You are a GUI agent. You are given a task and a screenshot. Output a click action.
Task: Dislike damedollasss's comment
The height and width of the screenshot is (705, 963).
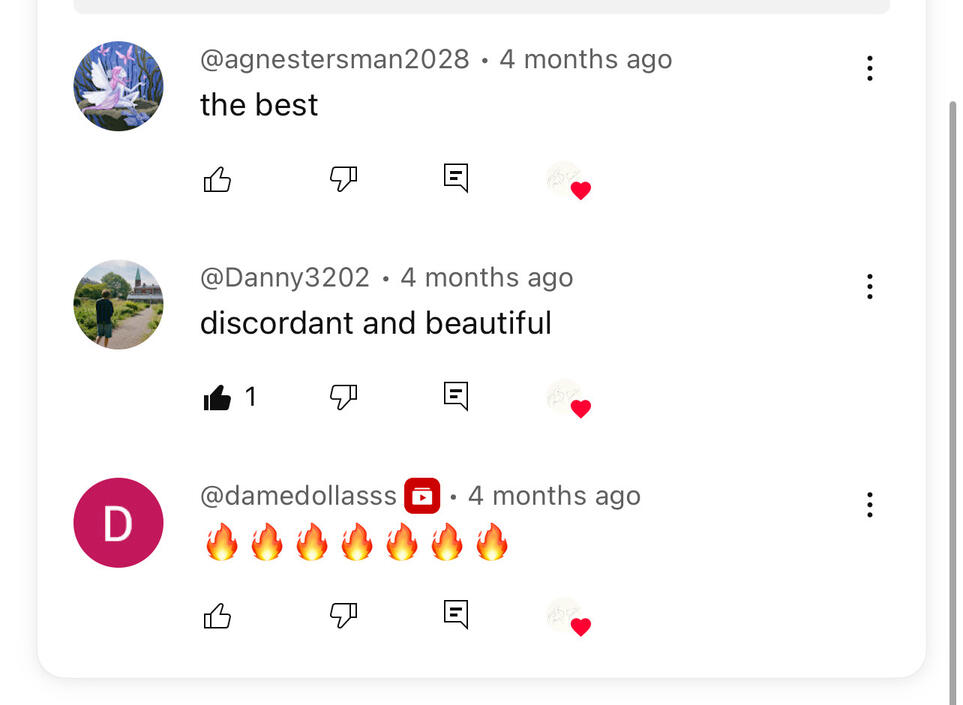click(x=343, y=616)
